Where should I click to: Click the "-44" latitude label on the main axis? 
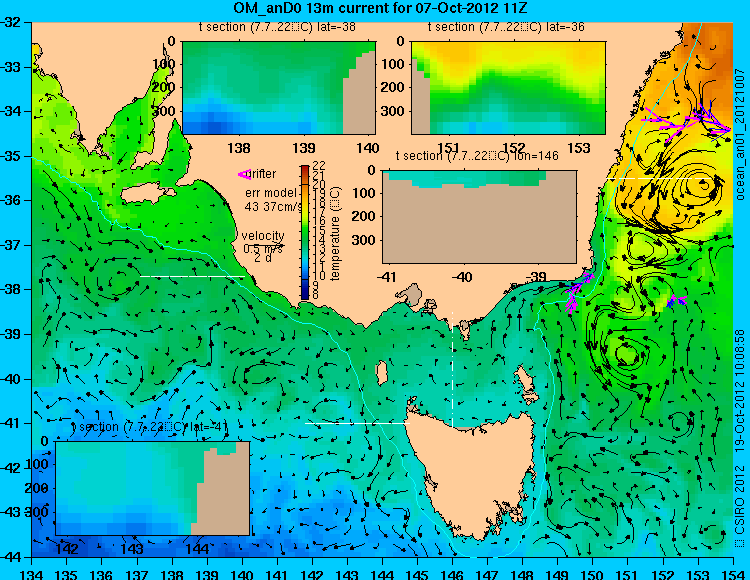coord(10,557)
